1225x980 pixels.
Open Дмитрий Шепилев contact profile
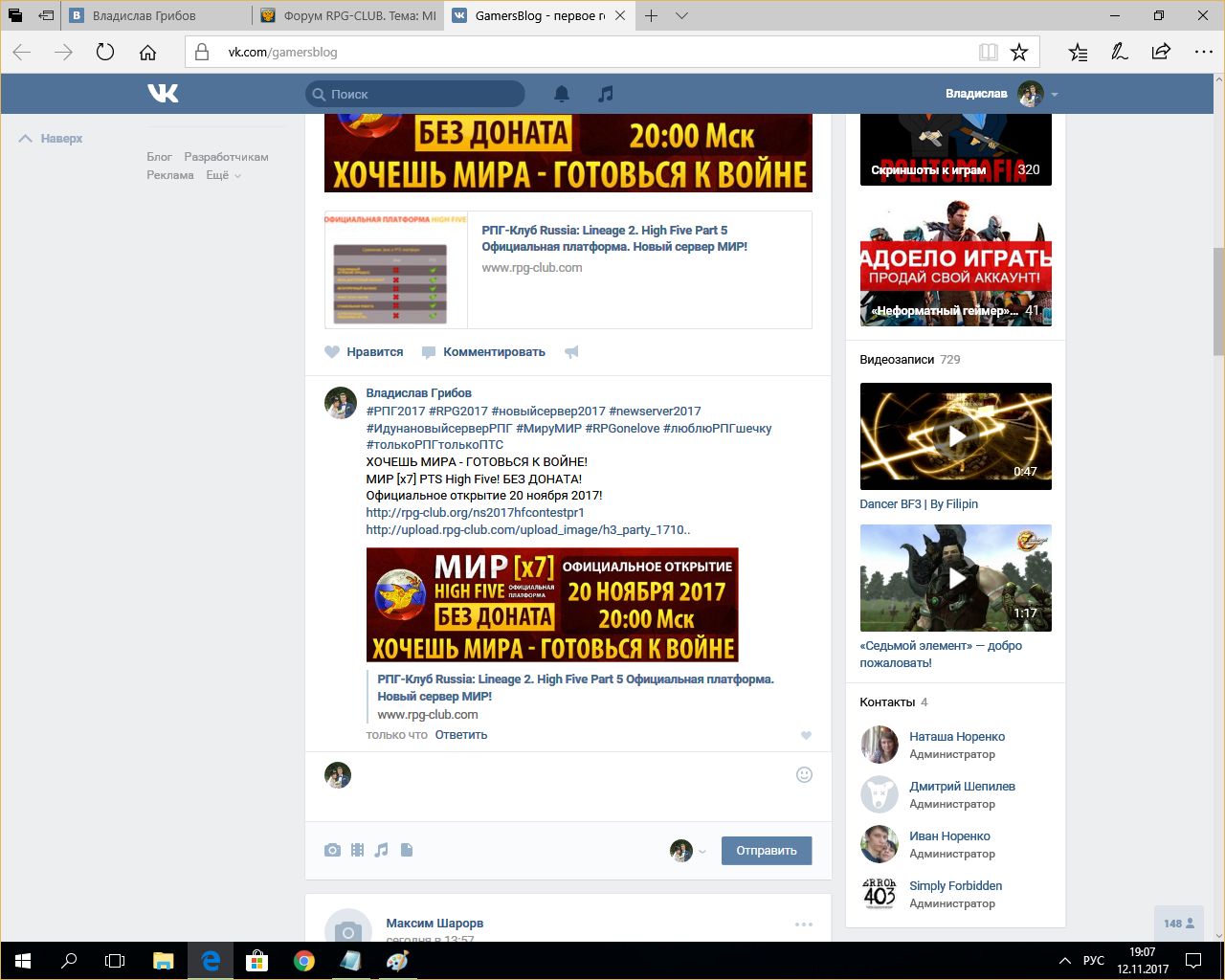tap(962, 787)
